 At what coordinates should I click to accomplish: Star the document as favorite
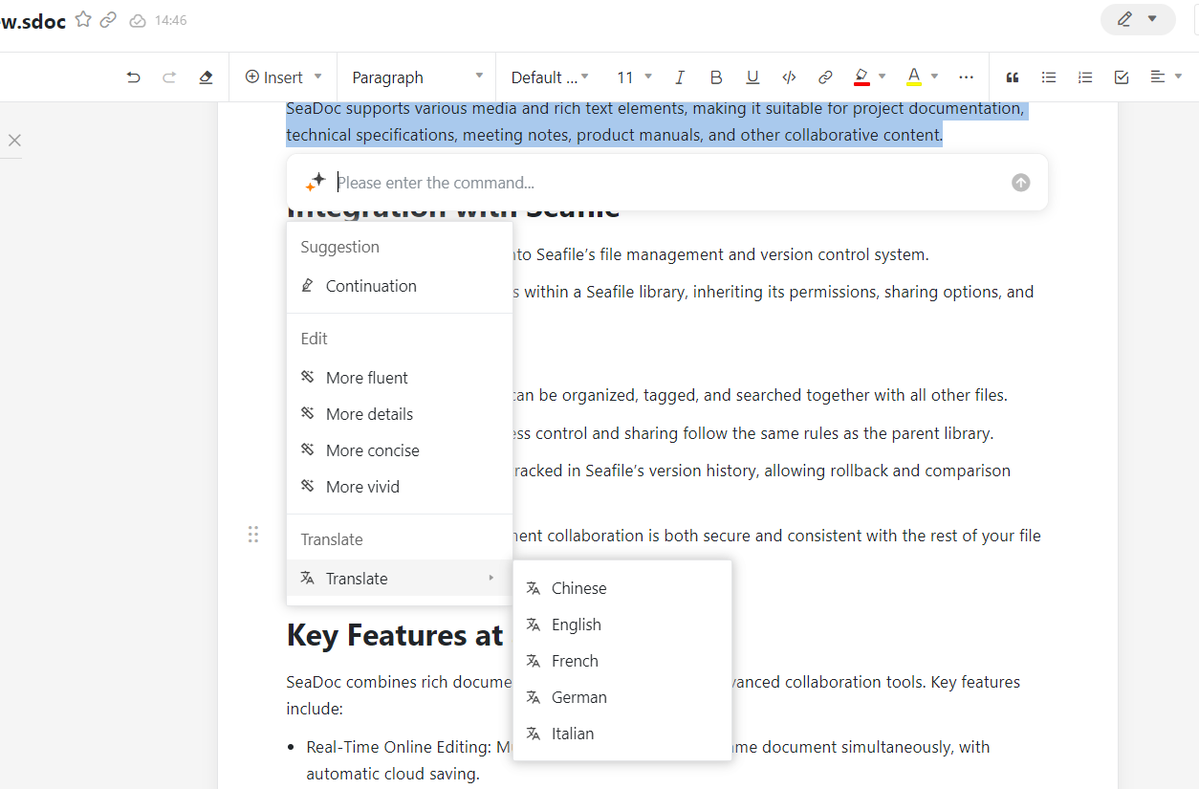pyautogui.click(x=83, y=20)
